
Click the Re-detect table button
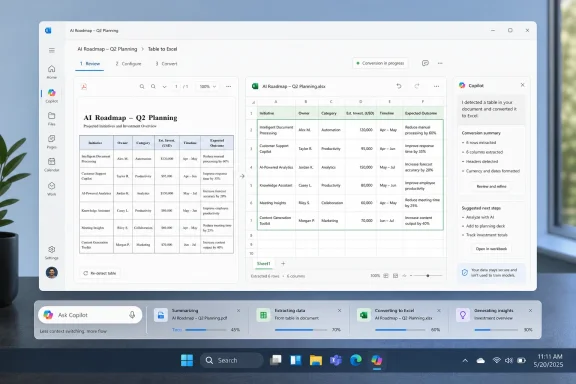click(x=100, y=273)
